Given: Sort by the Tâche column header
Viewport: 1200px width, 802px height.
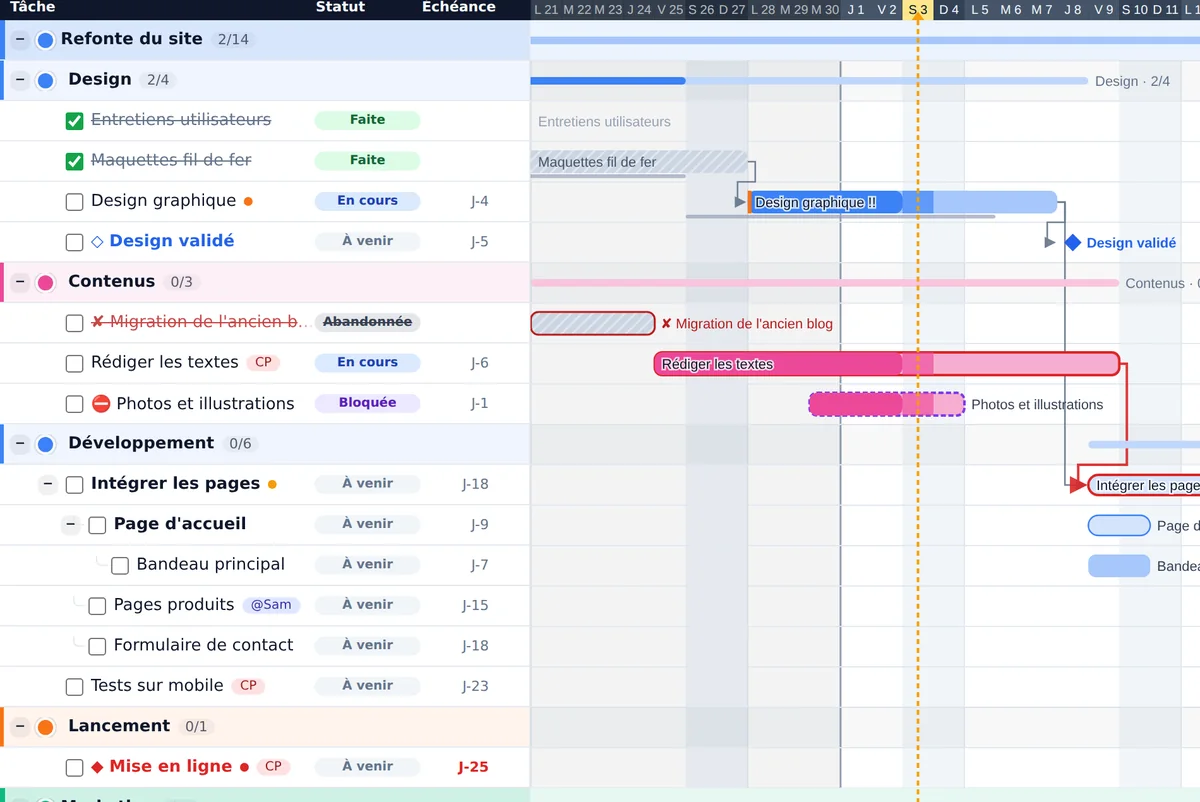Looking at the screenshot, I should [33, 7].
